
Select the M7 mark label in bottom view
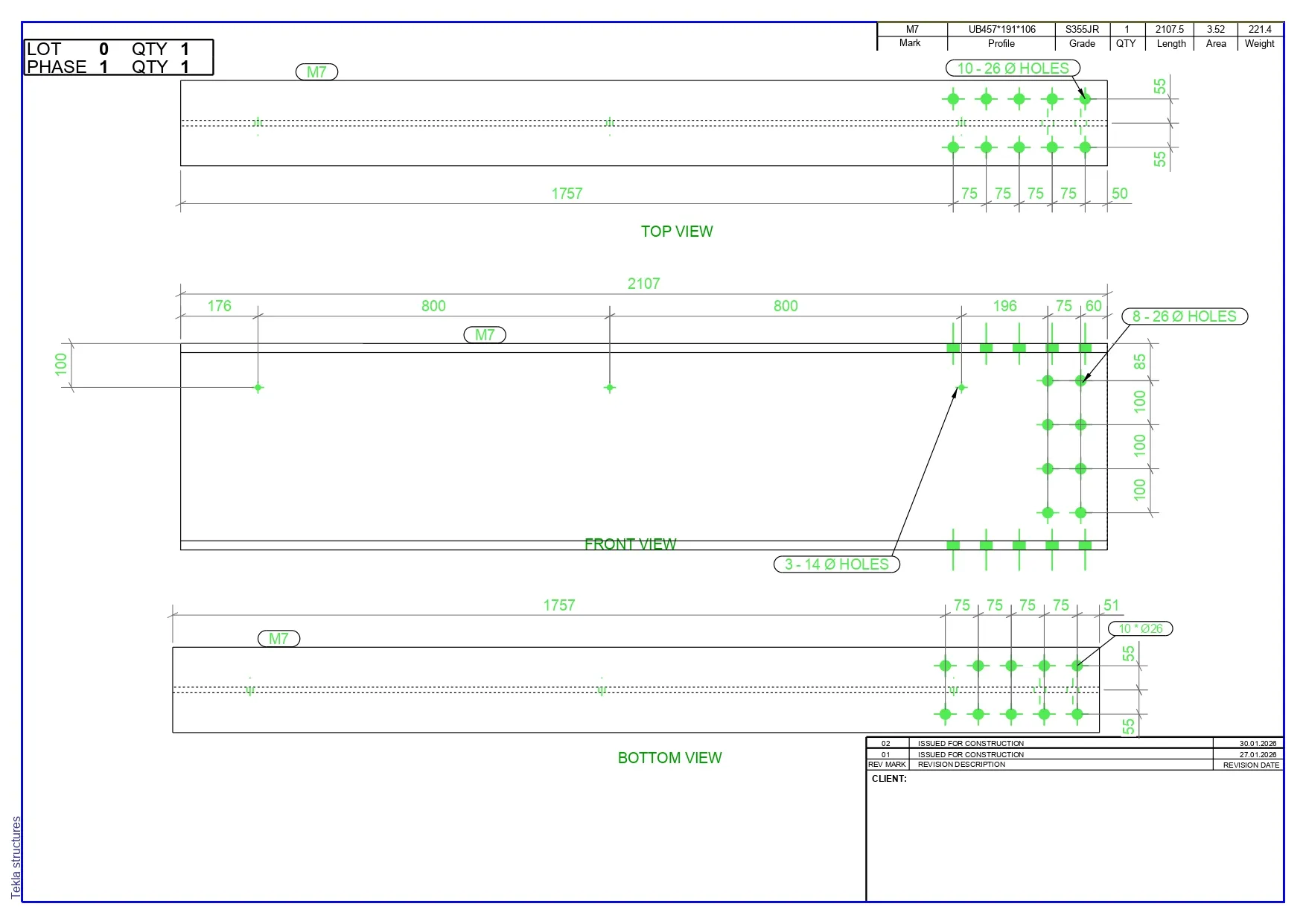pyautogui.click(x=278, y=639)
